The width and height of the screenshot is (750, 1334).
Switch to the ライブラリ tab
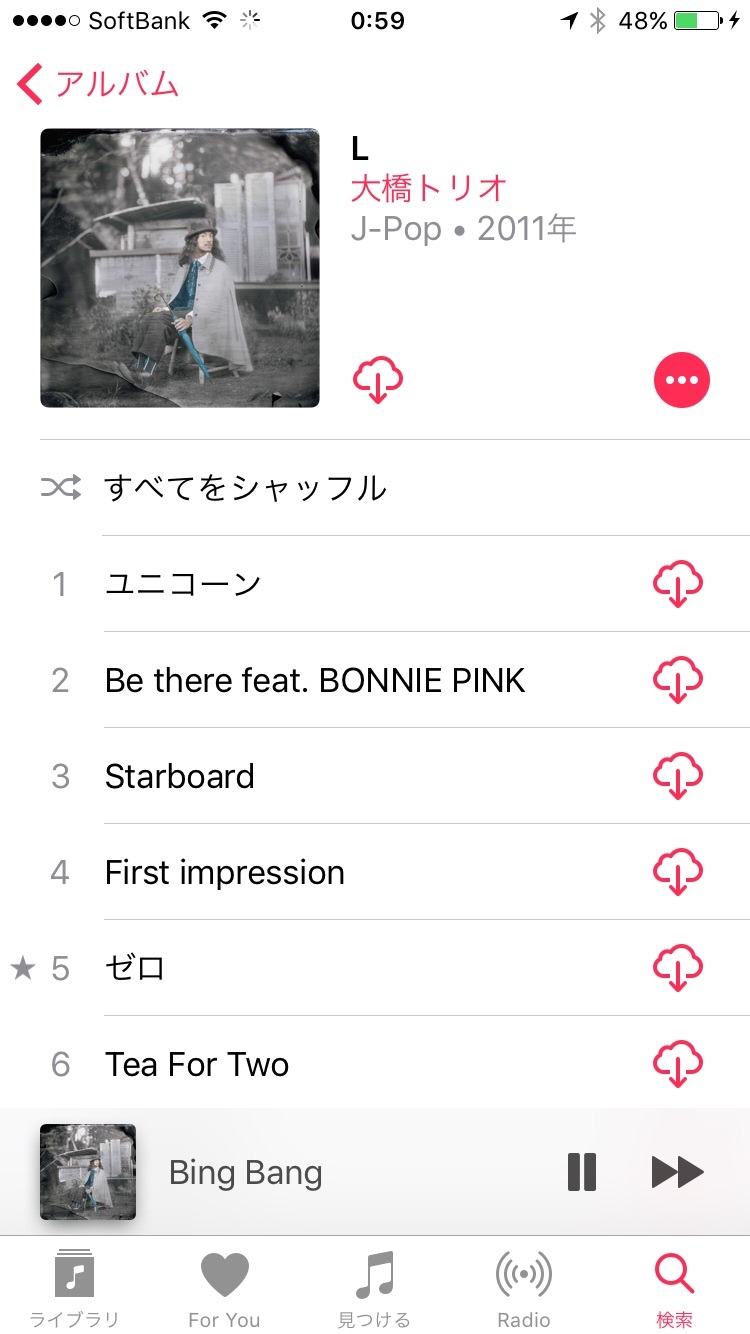pos(74,1288)
